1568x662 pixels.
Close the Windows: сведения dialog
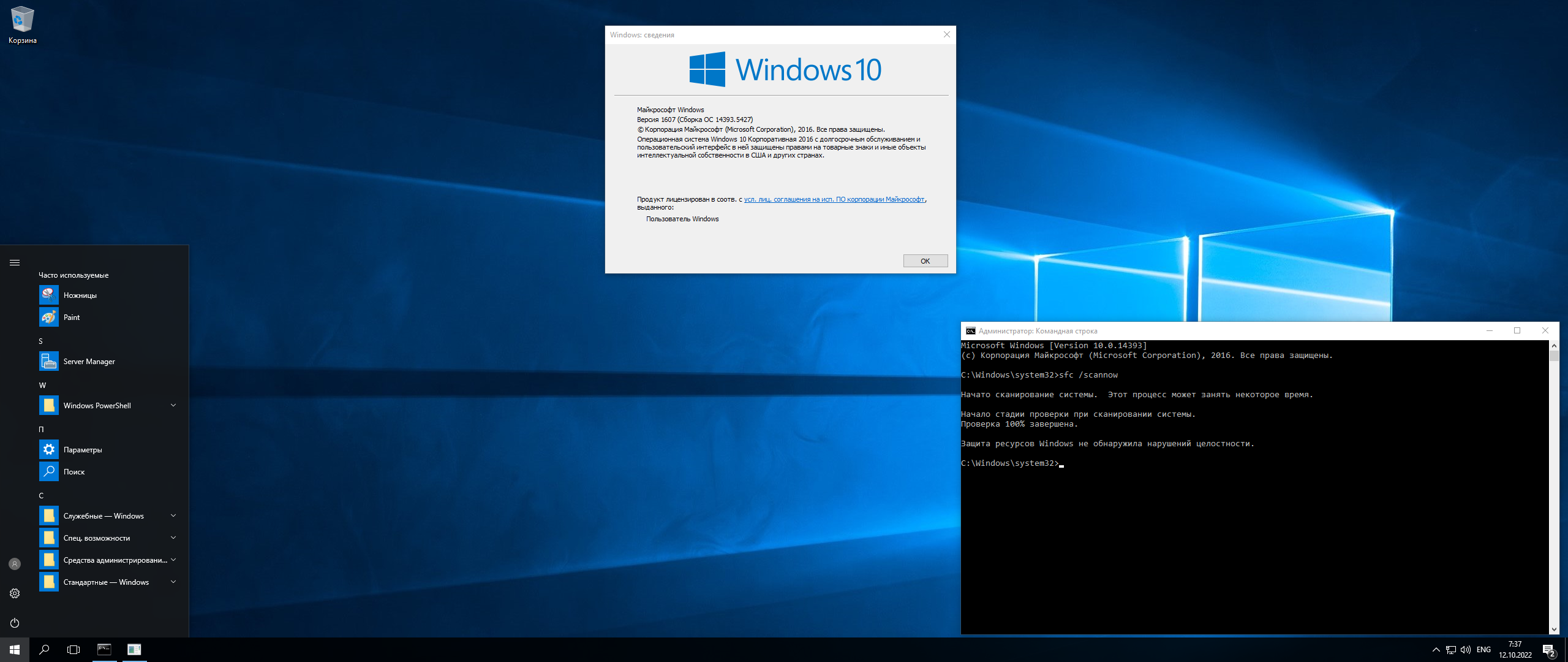(946, 35)
